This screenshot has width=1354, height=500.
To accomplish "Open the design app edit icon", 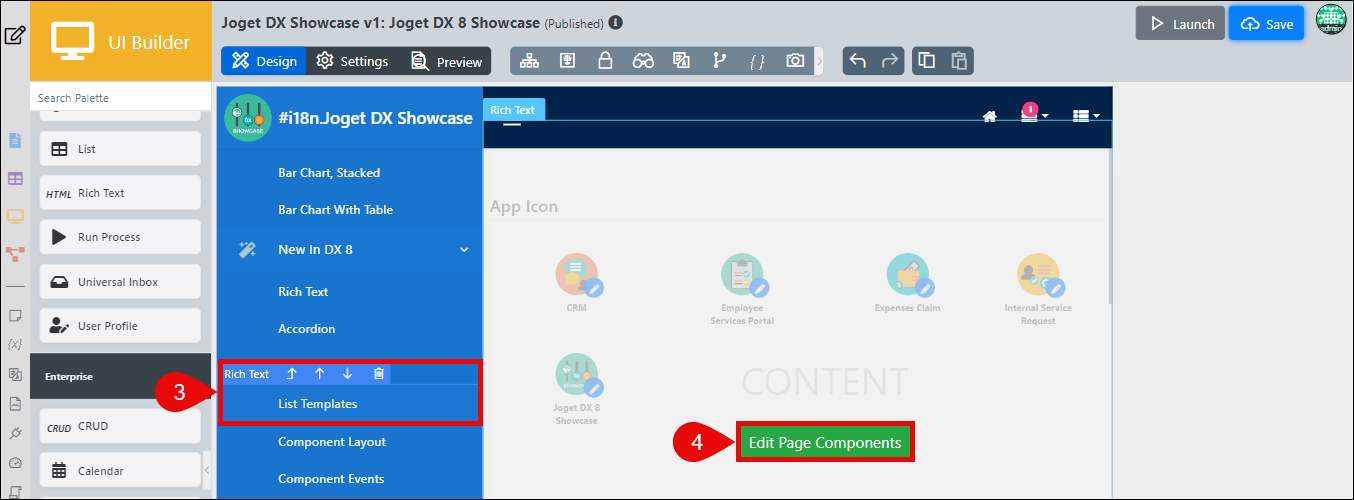I will [15, 37].
